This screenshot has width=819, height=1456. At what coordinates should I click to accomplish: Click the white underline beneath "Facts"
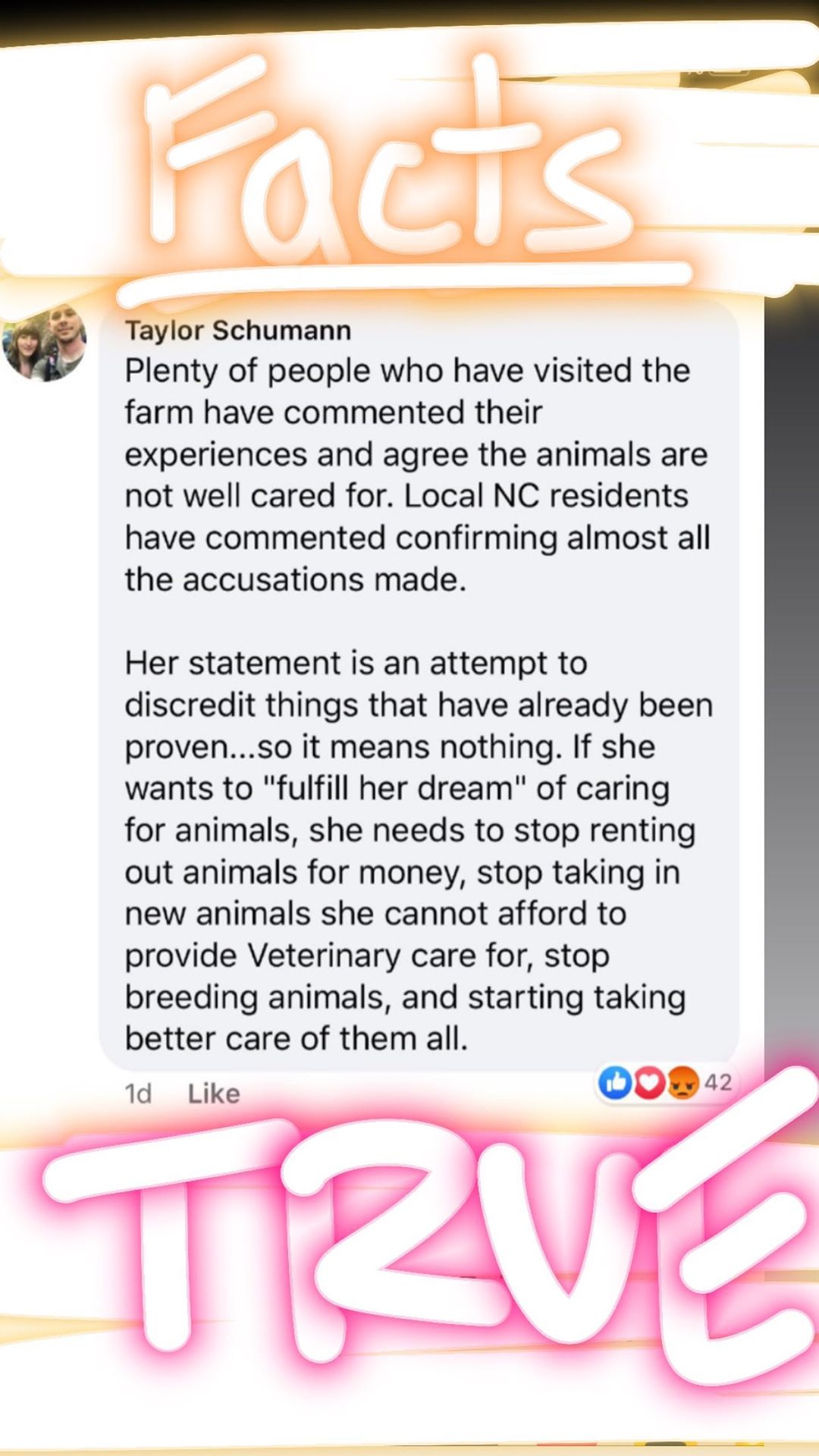coord(406,280)
